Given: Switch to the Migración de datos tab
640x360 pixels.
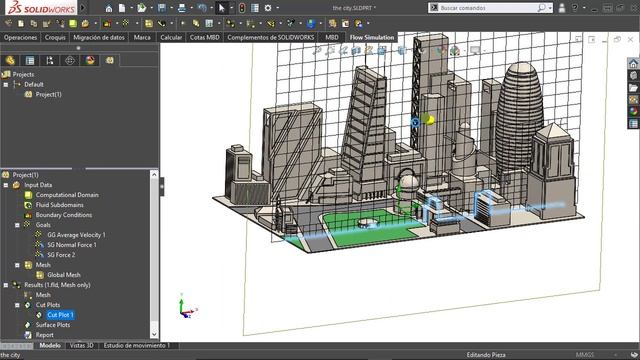Looking at the screenshot, I should coord(99,38).
